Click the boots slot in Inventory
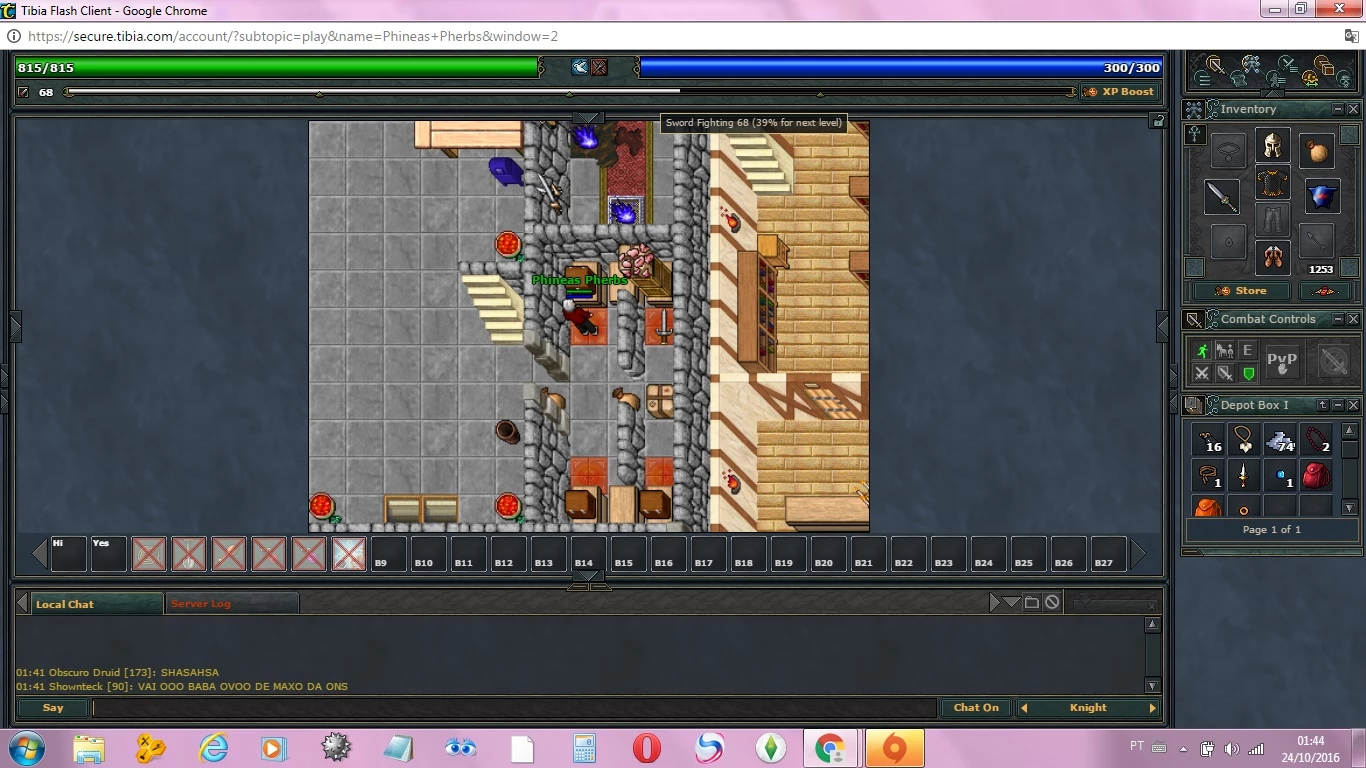The image size is (1366, 768). click(x=1272, y=257)
